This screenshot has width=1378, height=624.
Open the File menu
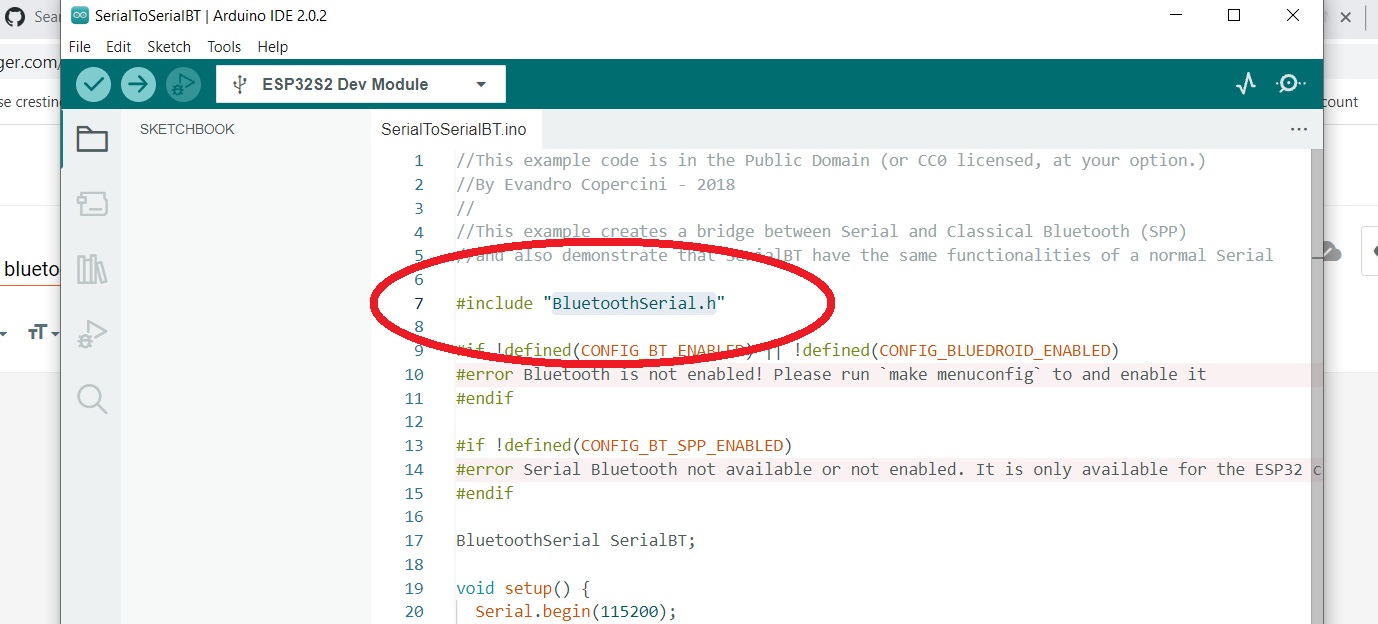click(79, 46)
